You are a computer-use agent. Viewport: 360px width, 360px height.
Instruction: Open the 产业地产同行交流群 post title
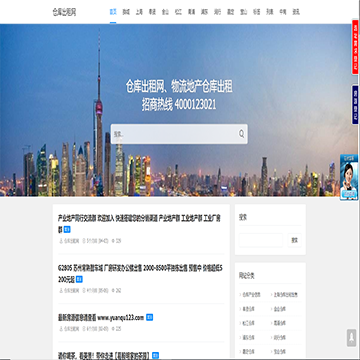pos(139,224)
